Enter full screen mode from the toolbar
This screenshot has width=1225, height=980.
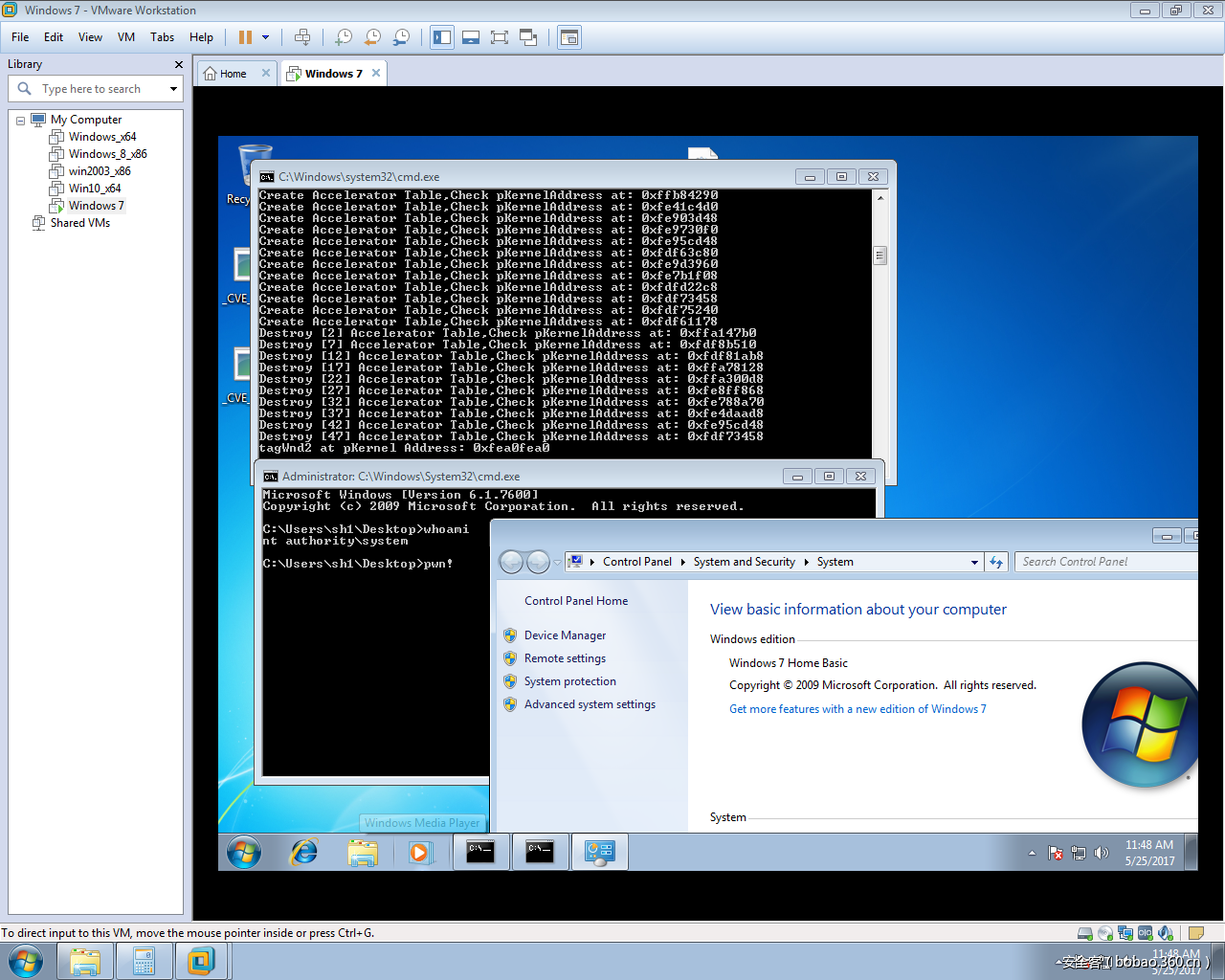click(x=499, y=37)
